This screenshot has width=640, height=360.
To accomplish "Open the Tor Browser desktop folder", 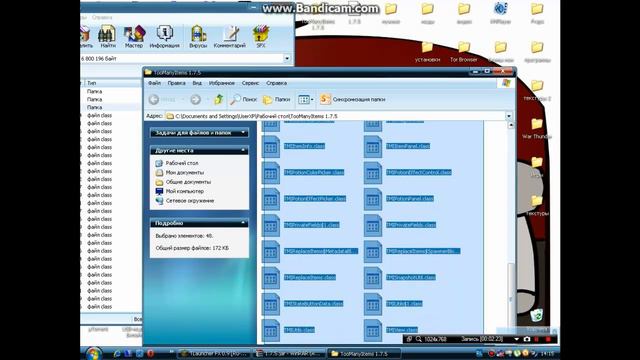I will (464, 51).
